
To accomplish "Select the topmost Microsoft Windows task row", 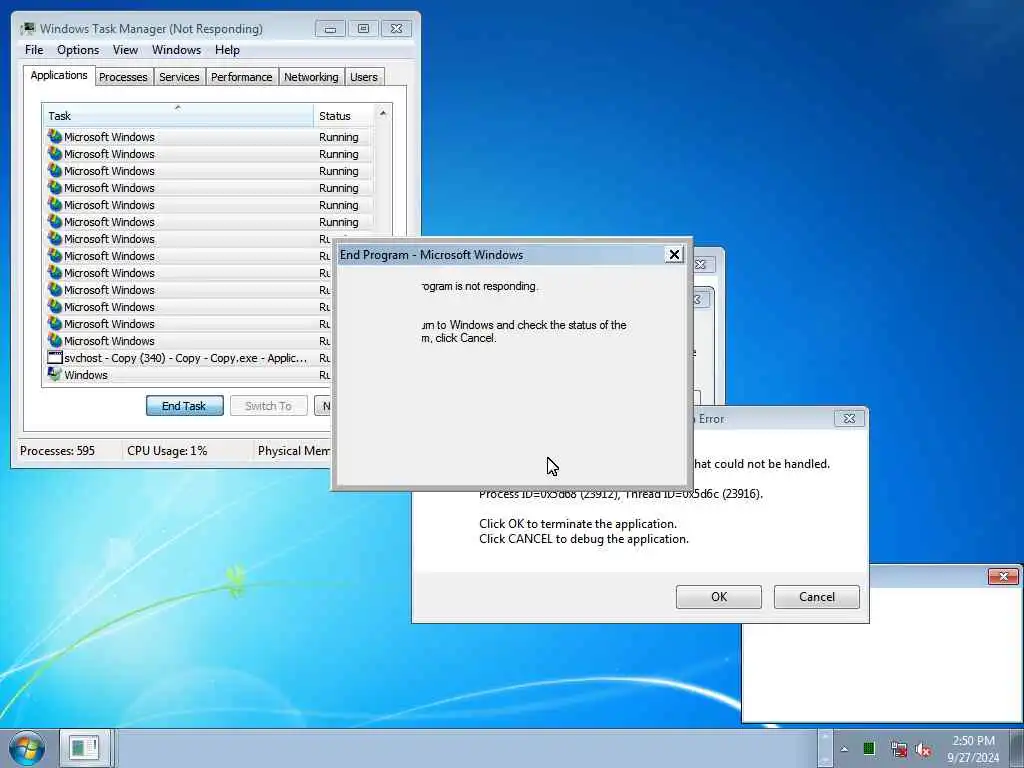I will click(208, 137).
